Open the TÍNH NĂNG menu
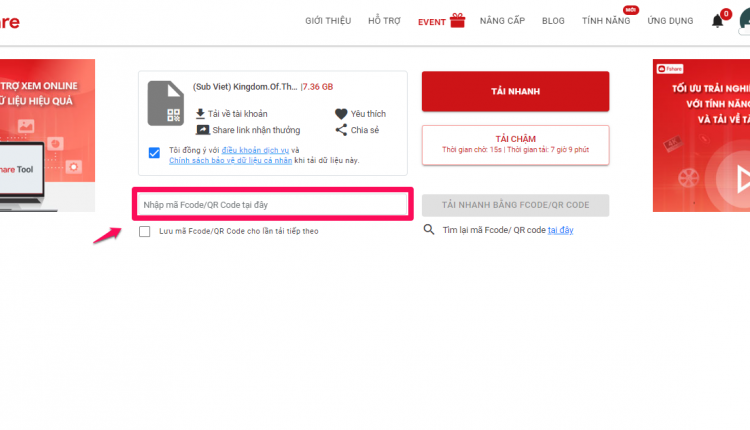 click(x=606, y=21)
